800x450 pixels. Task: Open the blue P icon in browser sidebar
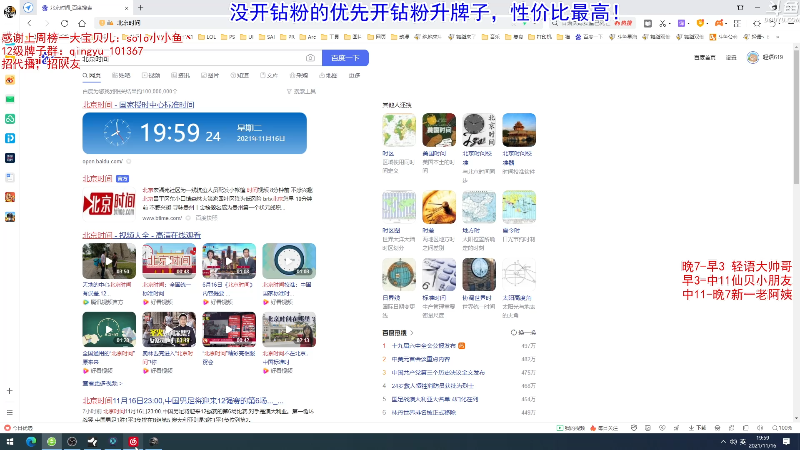pyautogui.click(x=10, y=138)
